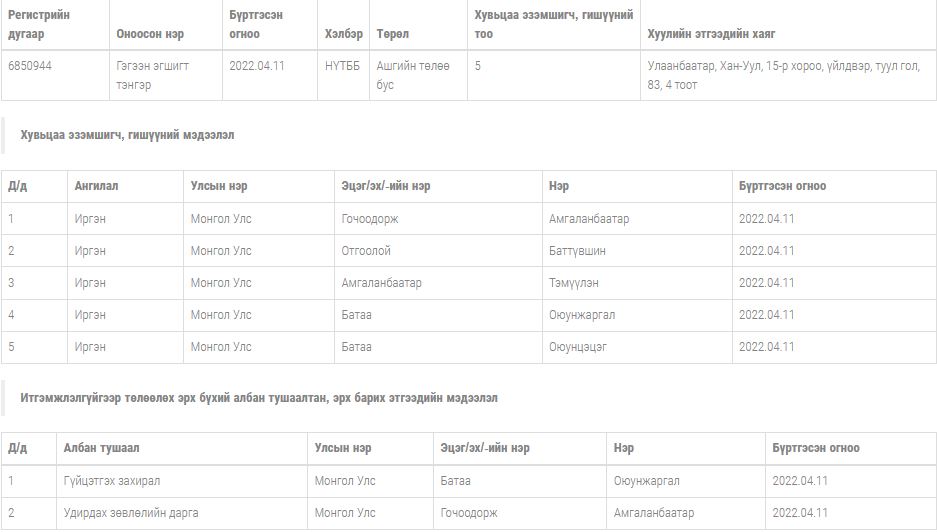Click the parent name 'Отгоолой'
Viewport: 937px width, 532px height.
coord(366,251)
